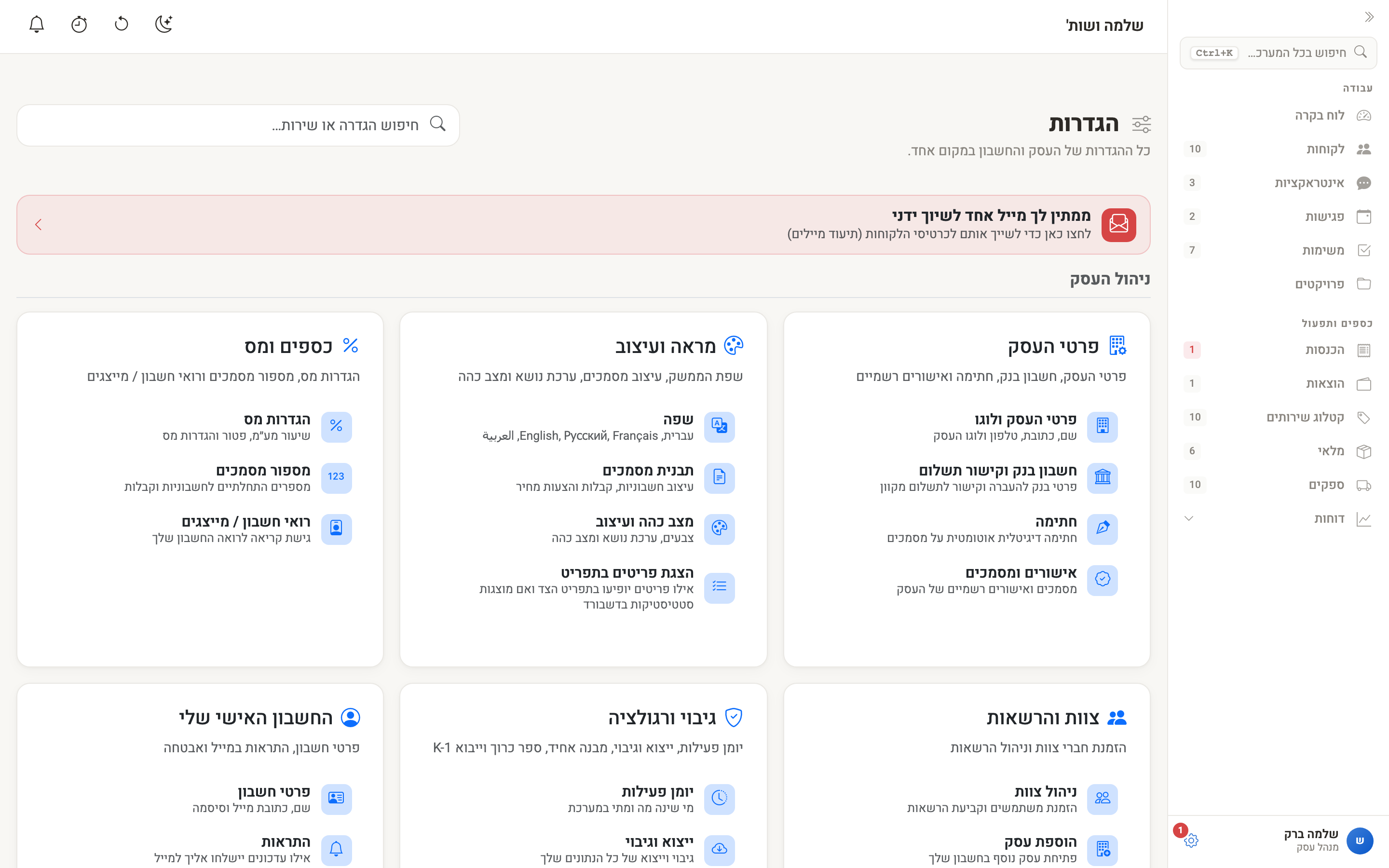This screenshot has width=1389, height=868.
Task: Open שפה translation icon
Action: tap(719, 427)
